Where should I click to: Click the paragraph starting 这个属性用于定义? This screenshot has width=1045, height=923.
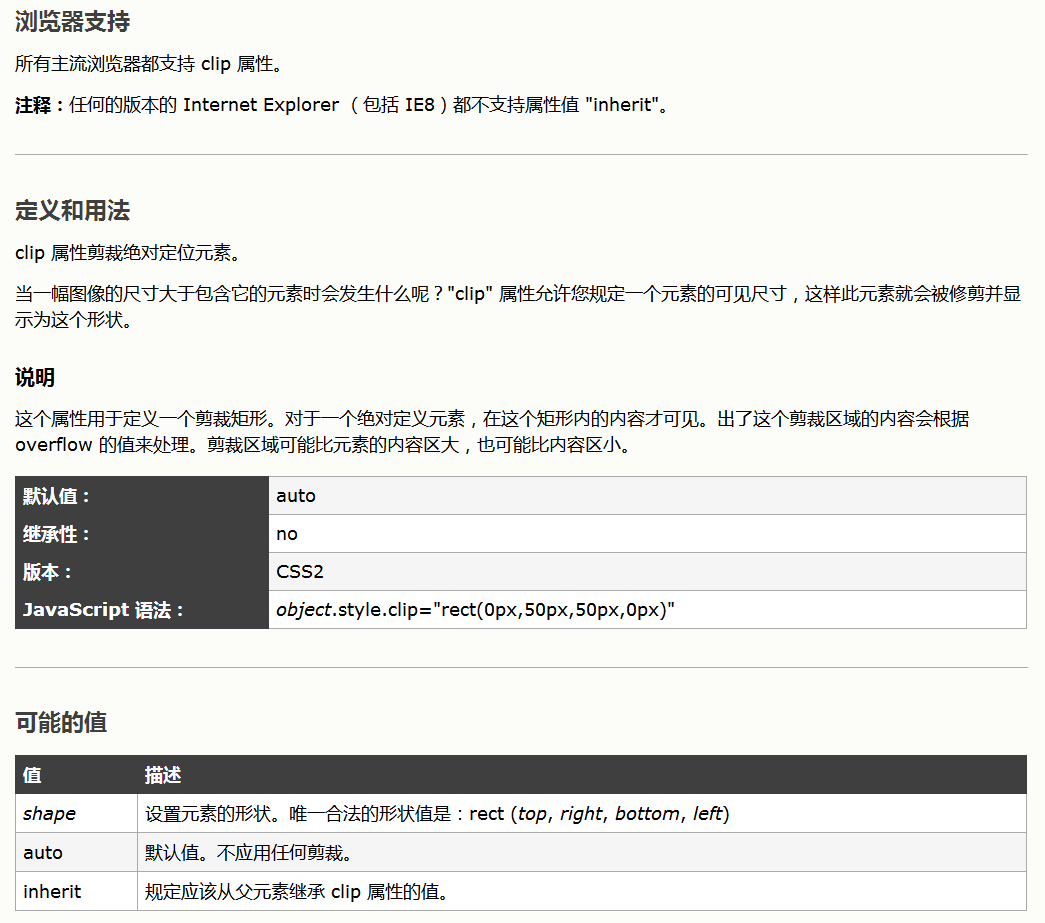[492, 432]
